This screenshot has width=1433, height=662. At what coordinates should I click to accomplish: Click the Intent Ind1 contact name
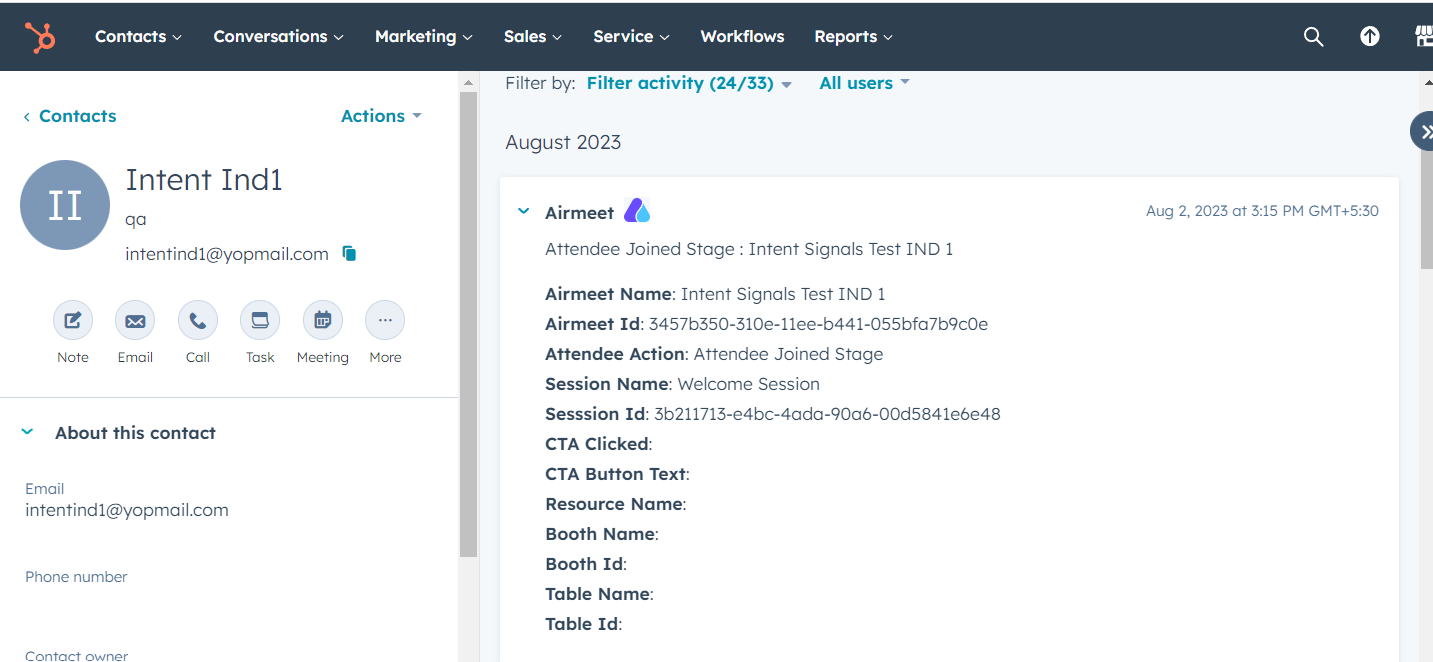(204, 180)
